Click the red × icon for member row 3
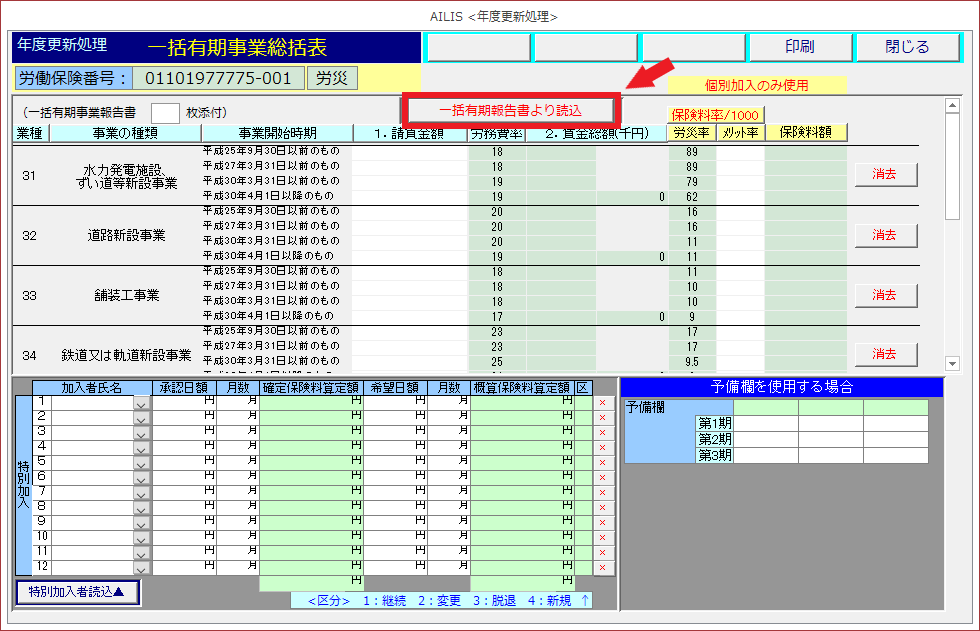 pyautogui.click(x=602, y=433)
